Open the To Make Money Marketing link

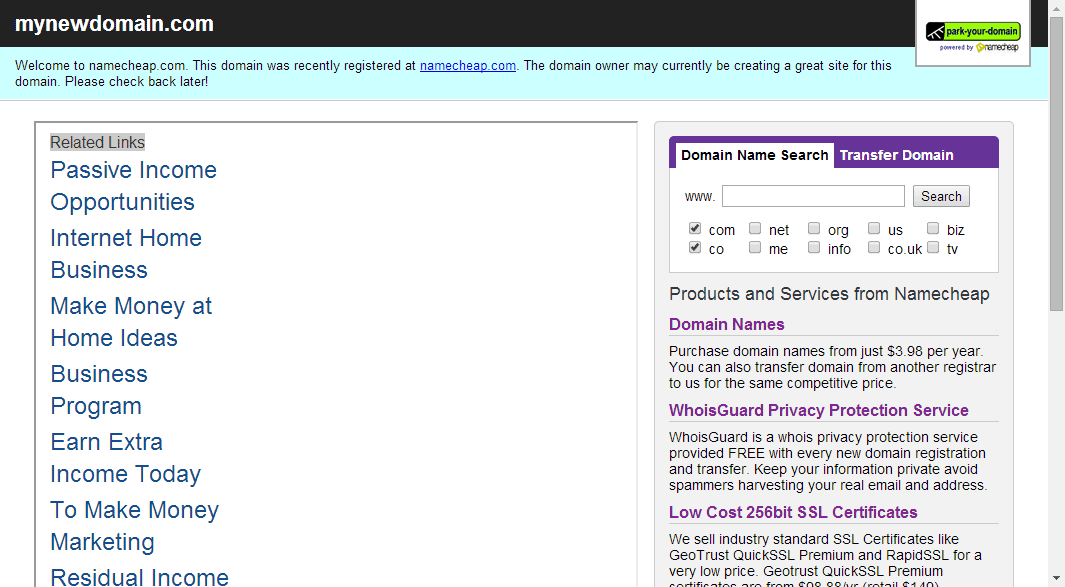pos(134,525)
